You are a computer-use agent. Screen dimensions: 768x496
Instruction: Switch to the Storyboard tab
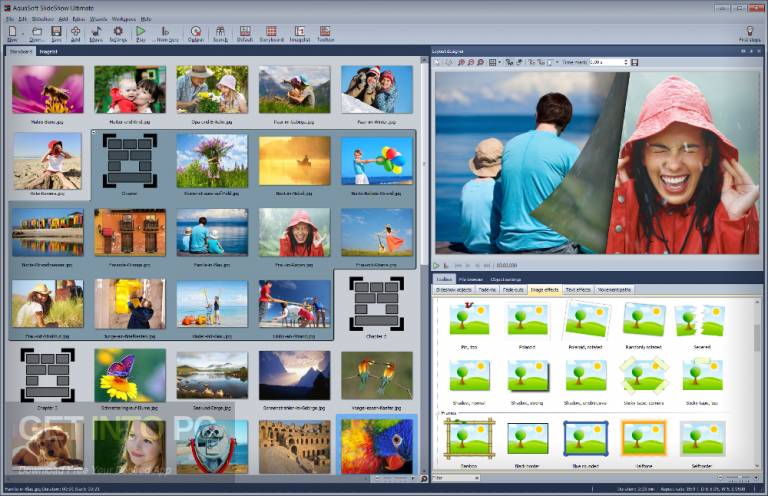coord(21,51)
